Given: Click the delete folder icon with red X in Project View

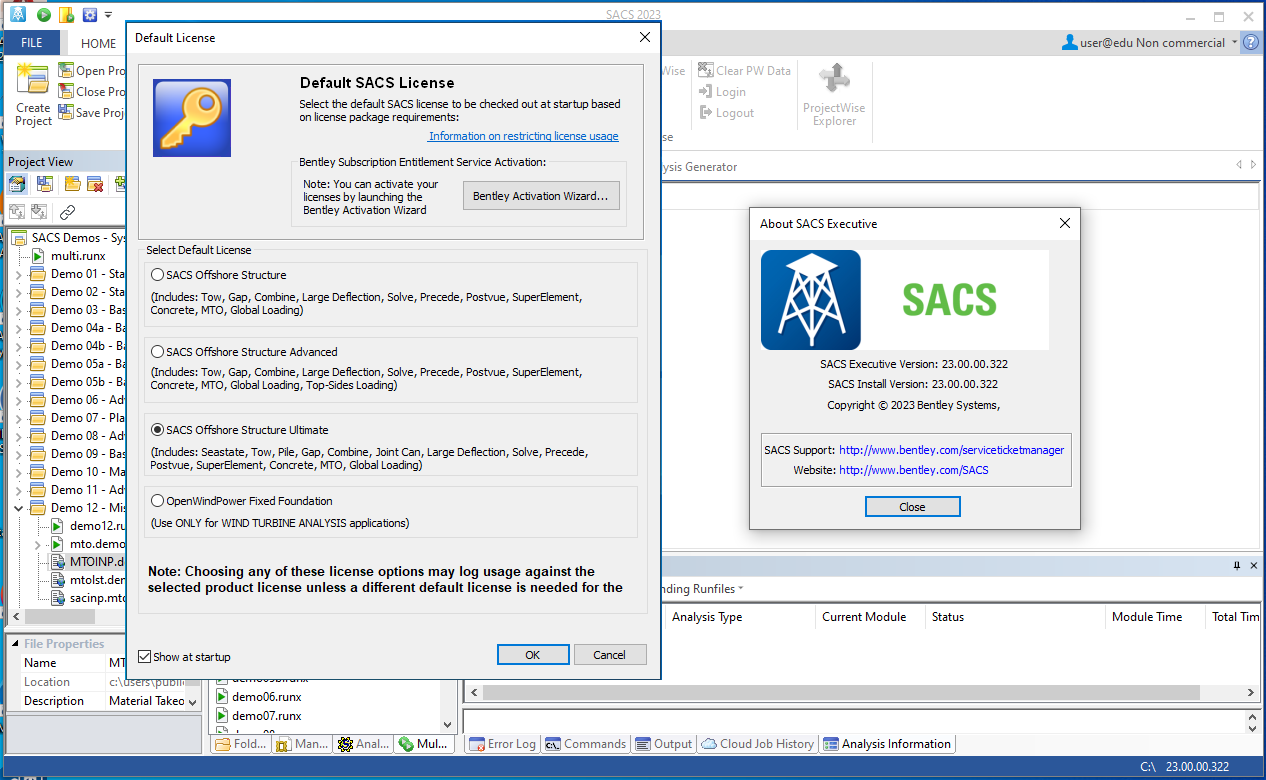Looking at the screenshot, I should tap(96, 184).
